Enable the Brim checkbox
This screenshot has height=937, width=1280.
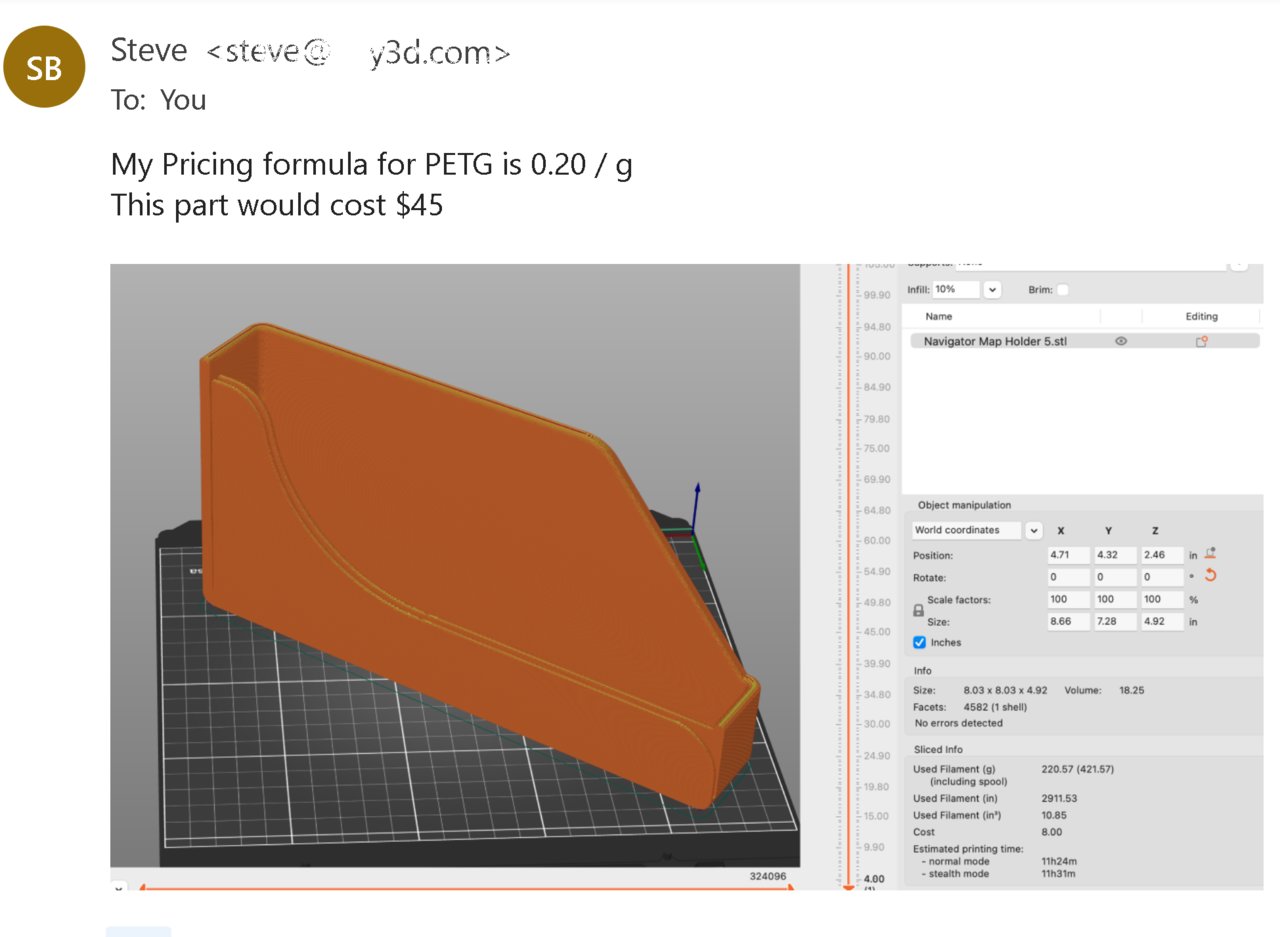click(1063, 290)
